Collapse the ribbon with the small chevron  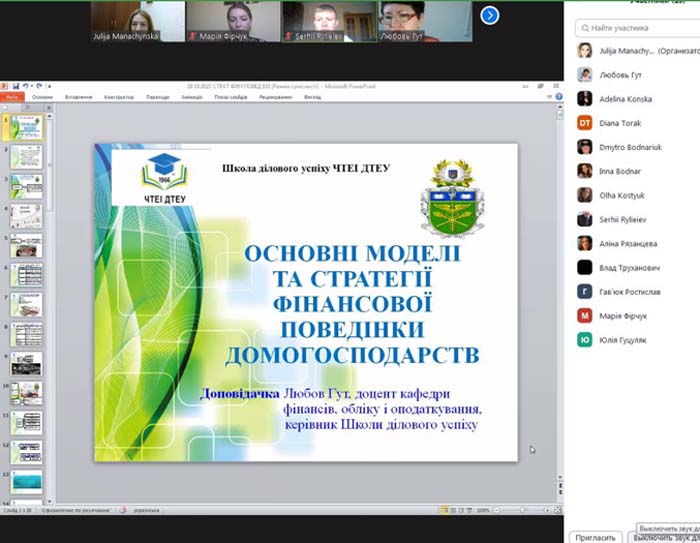[x=550, y=96]
